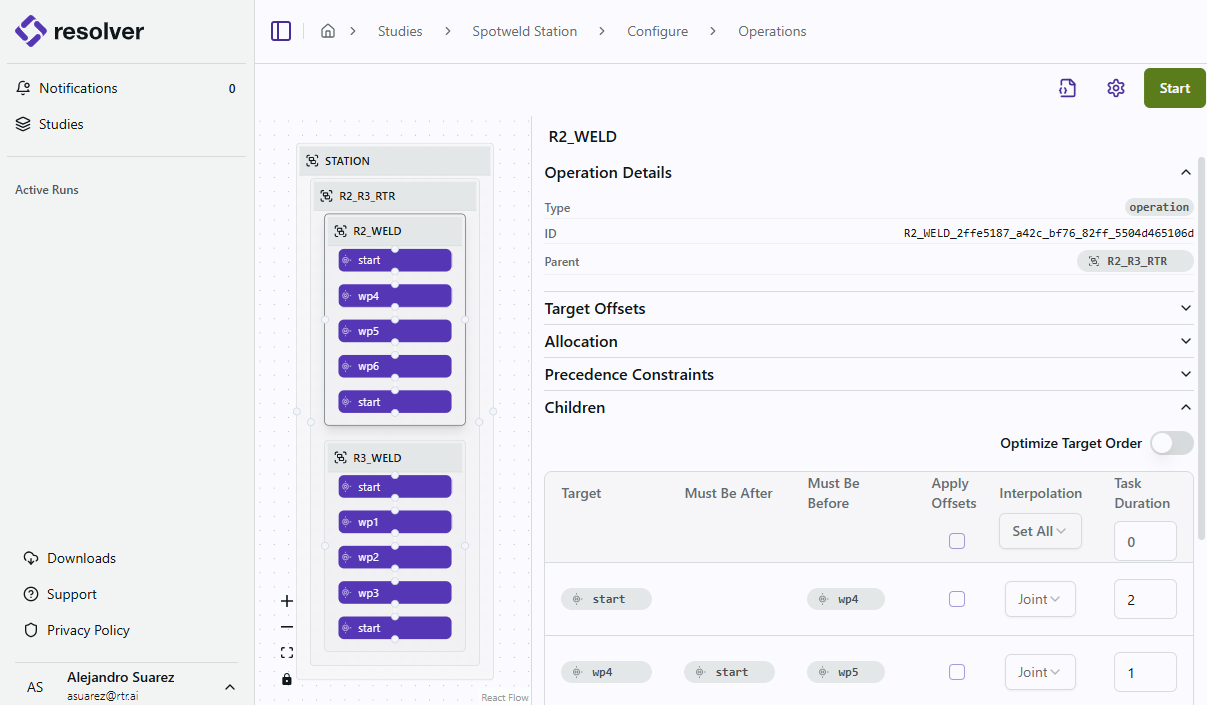Image resolution: width=1207 pixels, height=705 pixels.
Task: Collapse Children section
Action: [x=1186, y=407]
